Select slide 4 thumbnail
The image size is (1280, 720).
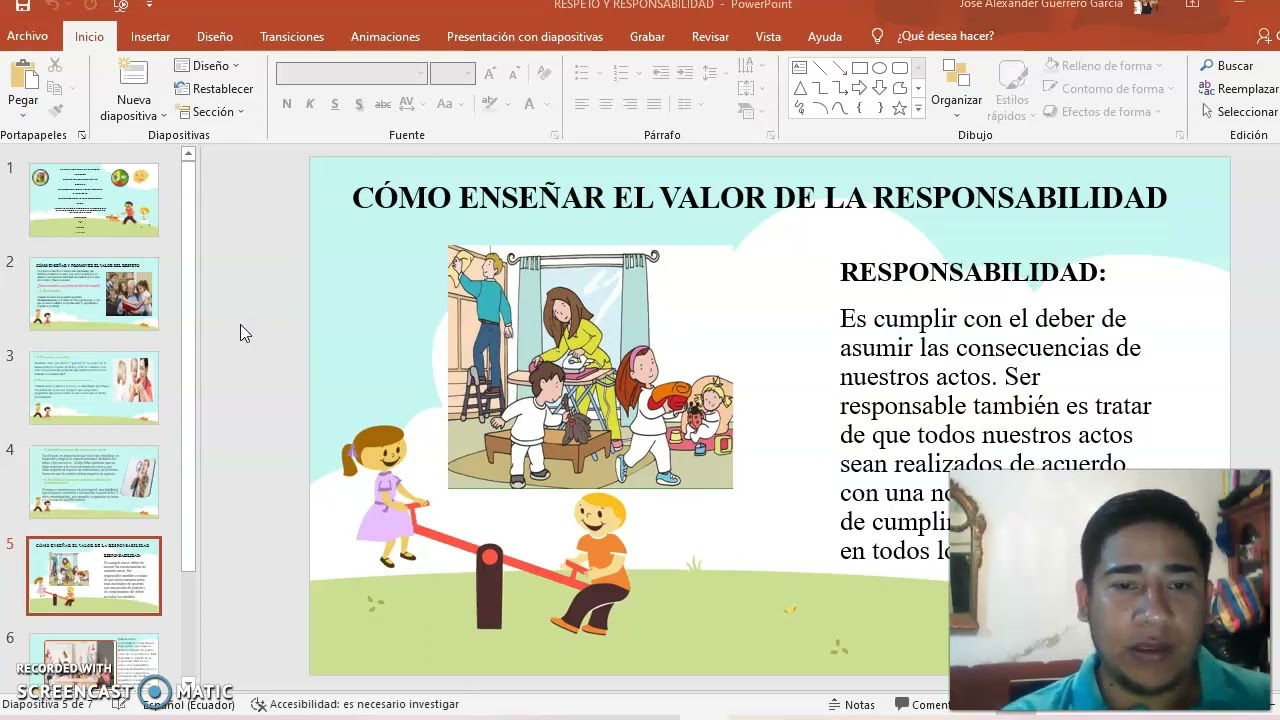(x=94, y=481)
